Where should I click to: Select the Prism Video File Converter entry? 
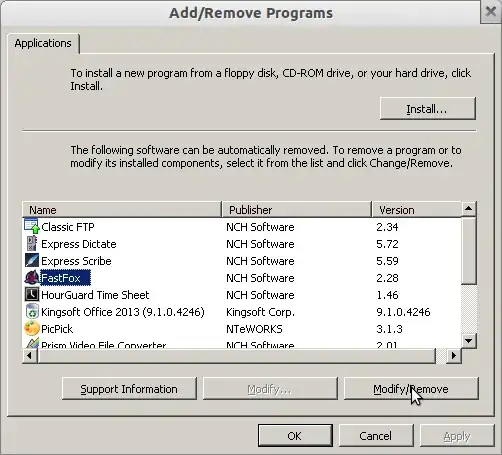[103, 344]
